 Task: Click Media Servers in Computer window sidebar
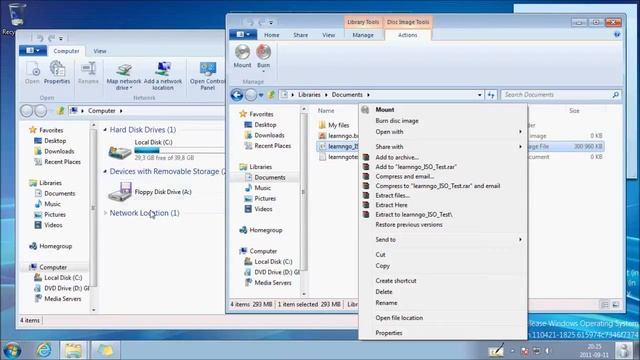(62, 299)
